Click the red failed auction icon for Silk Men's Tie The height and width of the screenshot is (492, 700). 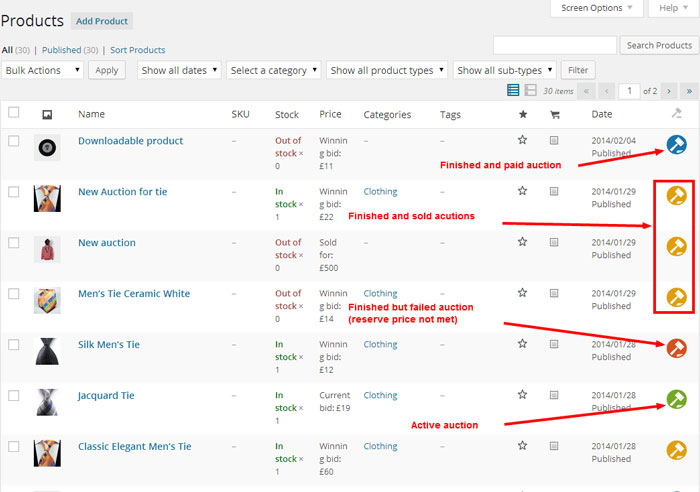pyautogui.click(x=676, y=348)
